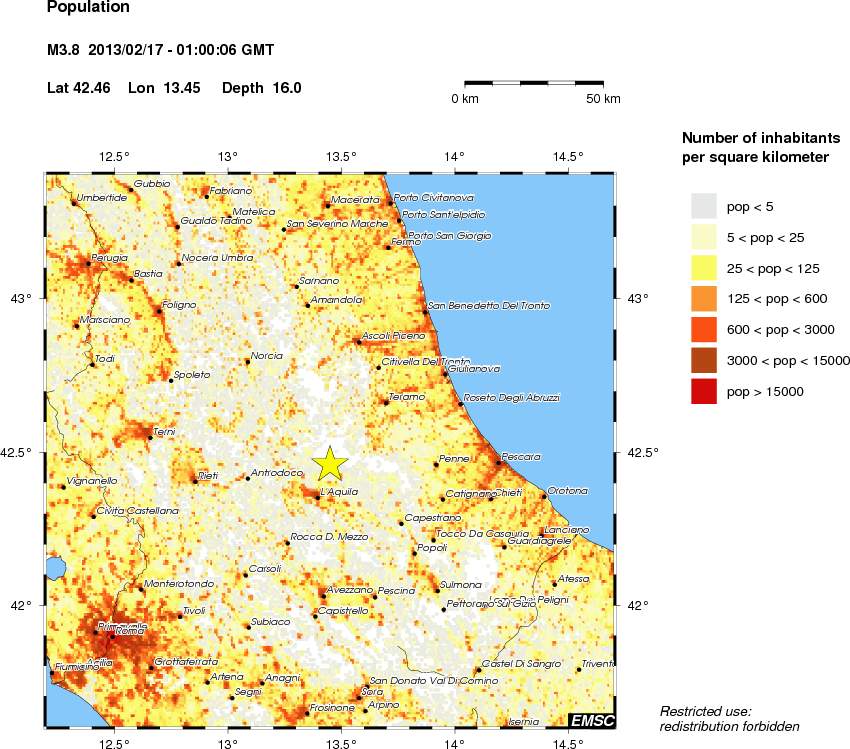Click the EMSC logo on the map
The image size is (850, 749).
[592, 720]
